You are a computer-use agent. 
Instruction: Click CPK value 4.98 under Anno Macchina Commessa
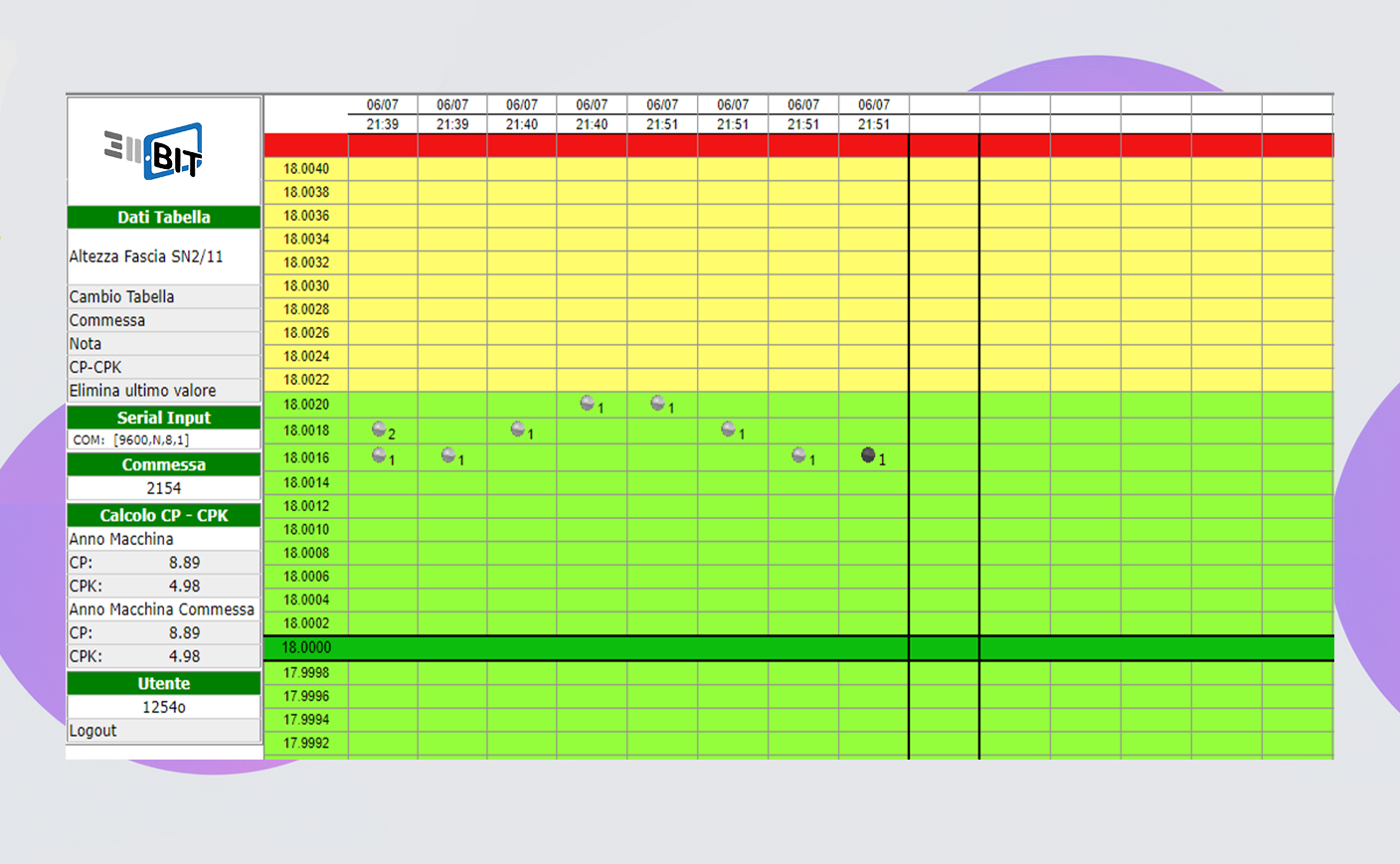pyautogui.click(x=184, y=656)
